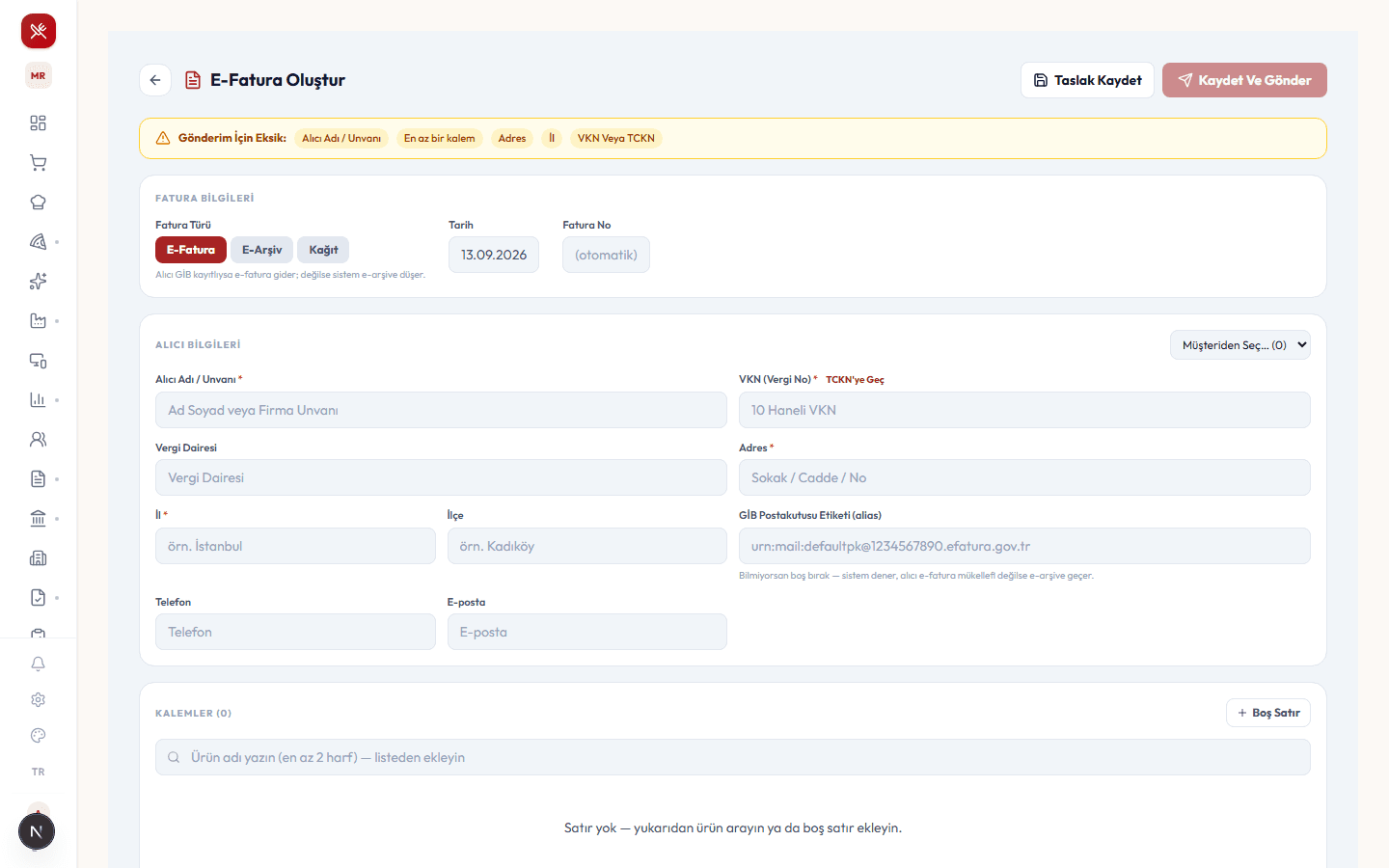Add an empty row with Boş Satır
The width and height of the screenshot is (1389, 868).
click(1268, 713)
